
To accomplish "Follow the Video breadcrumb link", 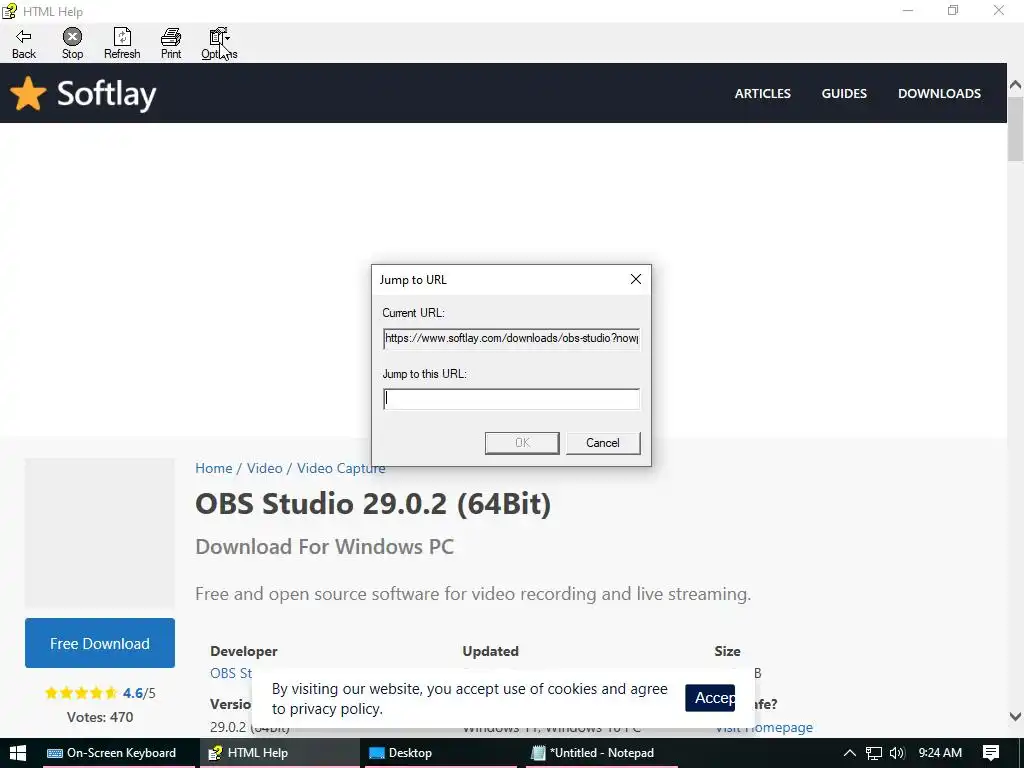I will (x=264, y=468).
